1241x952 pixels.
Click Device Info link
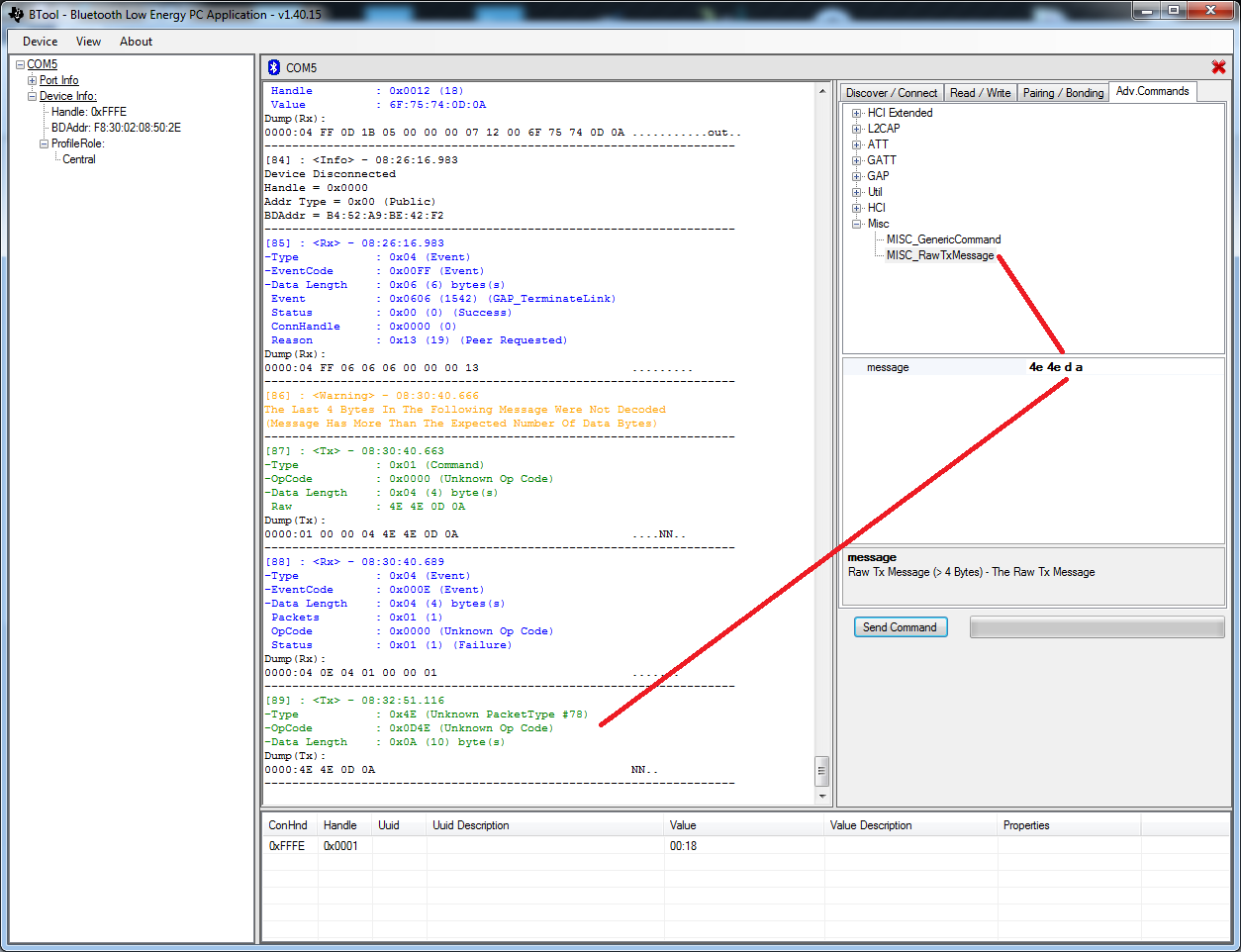(x=67, y=96)
